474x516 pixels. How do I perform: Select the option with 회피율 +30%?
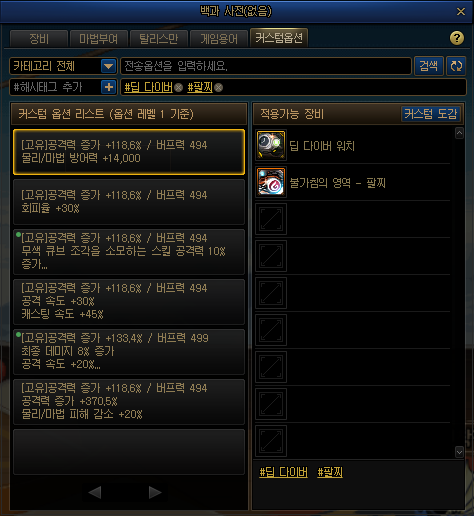[x=129, y=202]
